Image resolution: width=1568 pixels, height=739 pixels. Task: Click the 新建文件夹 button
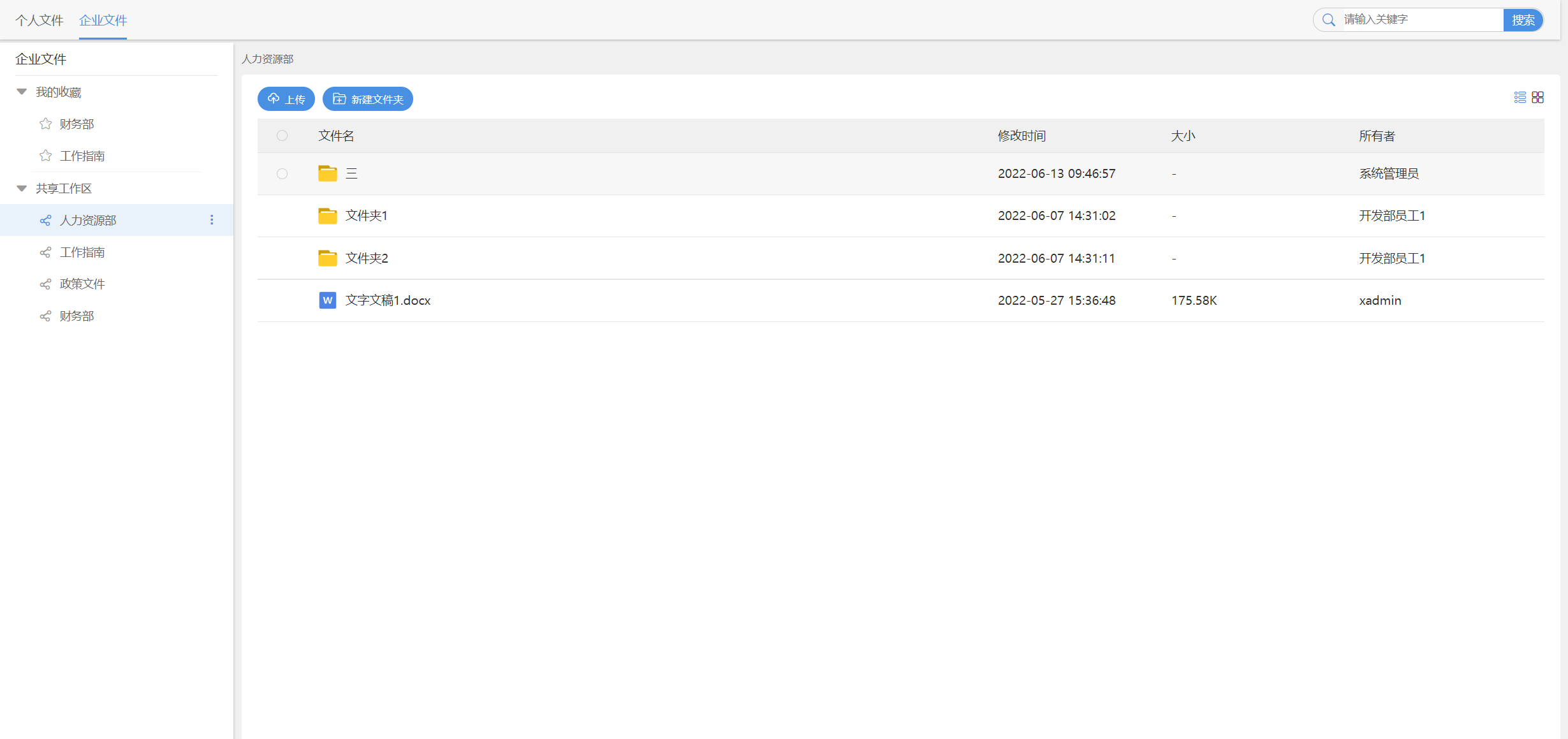[368, 99]
